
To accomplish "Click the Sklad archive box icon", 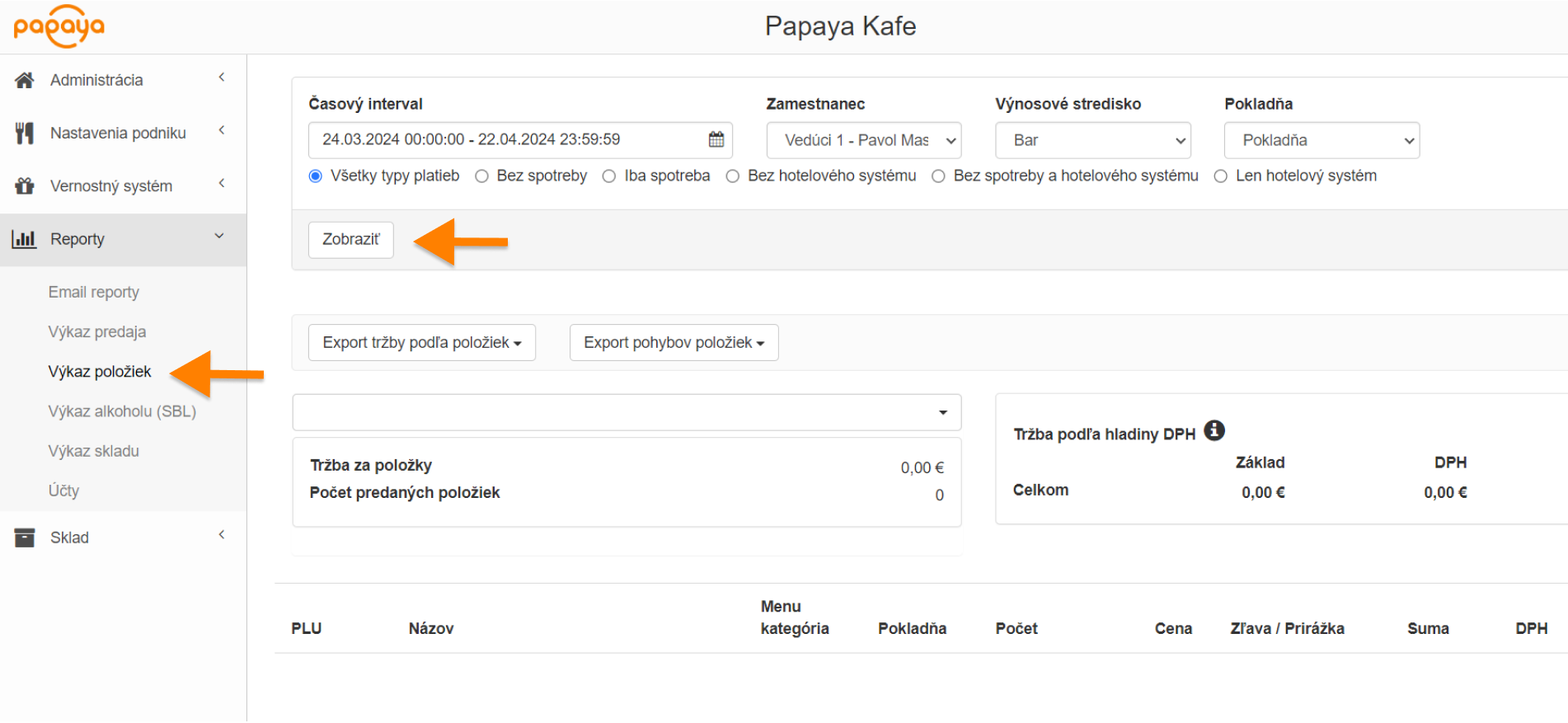I will point(25,538).
